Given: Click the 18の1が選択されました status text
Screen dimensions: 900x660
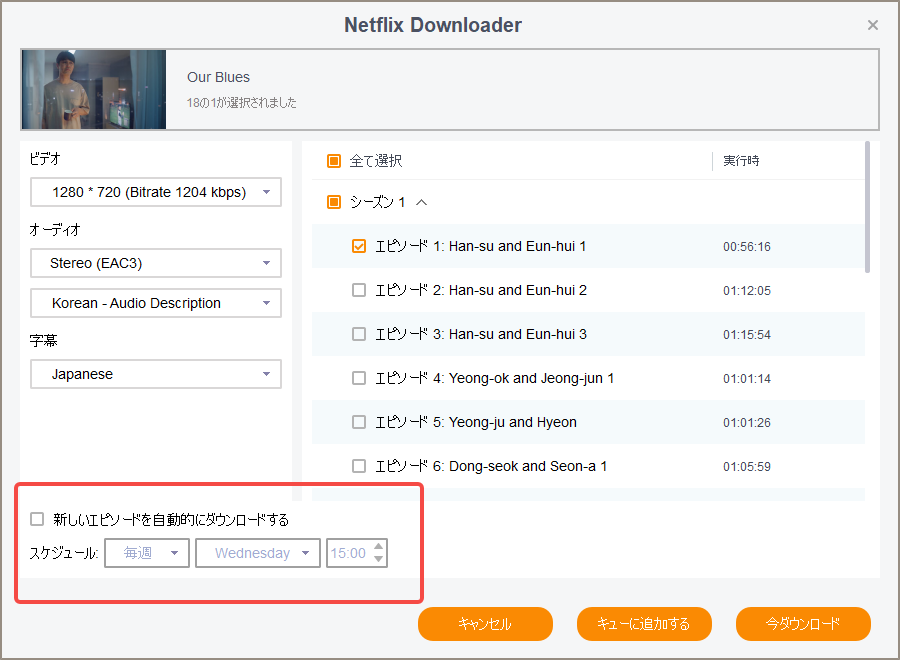Looking at the screenshot, I should 242,103.
